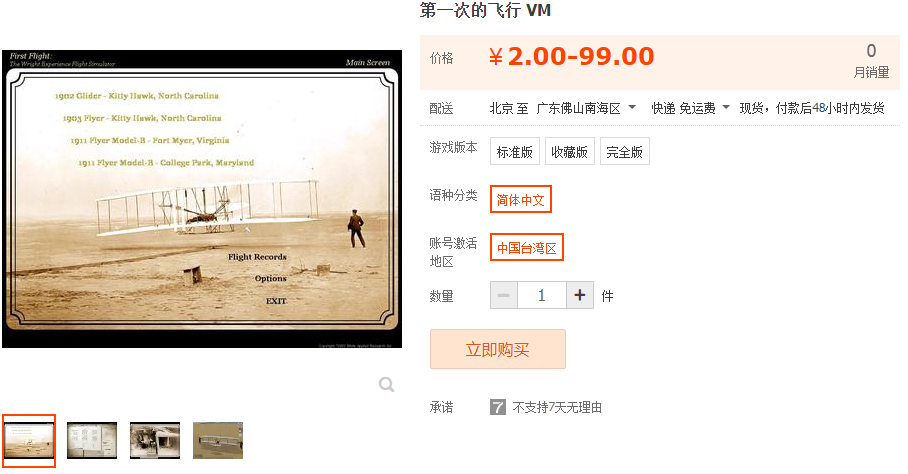This screenshot has height=474, width=908.
Task: Select the fourth glider thumbnail
Action: coord(218,440)
